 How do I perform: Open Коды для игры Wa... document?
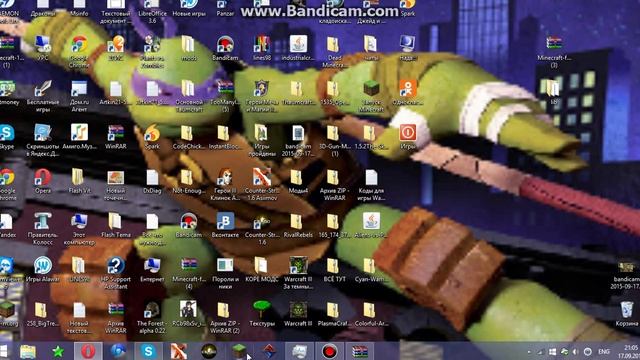pyautogui.click(x=371, y=185)
